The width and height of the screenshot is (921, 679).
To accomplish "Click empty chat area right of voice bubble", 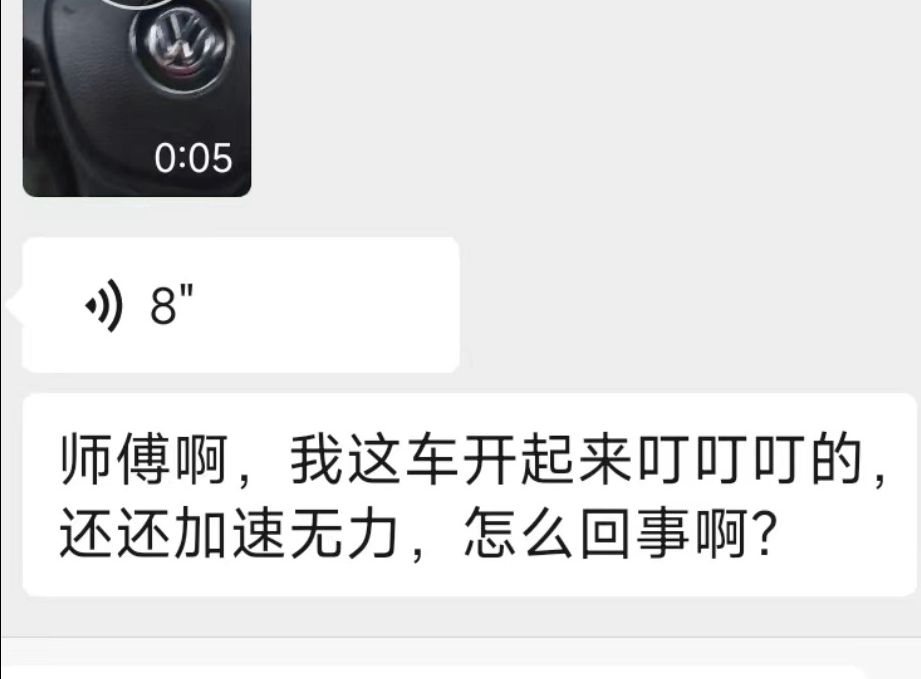I will pyautogui.click(x=687, y=305).
